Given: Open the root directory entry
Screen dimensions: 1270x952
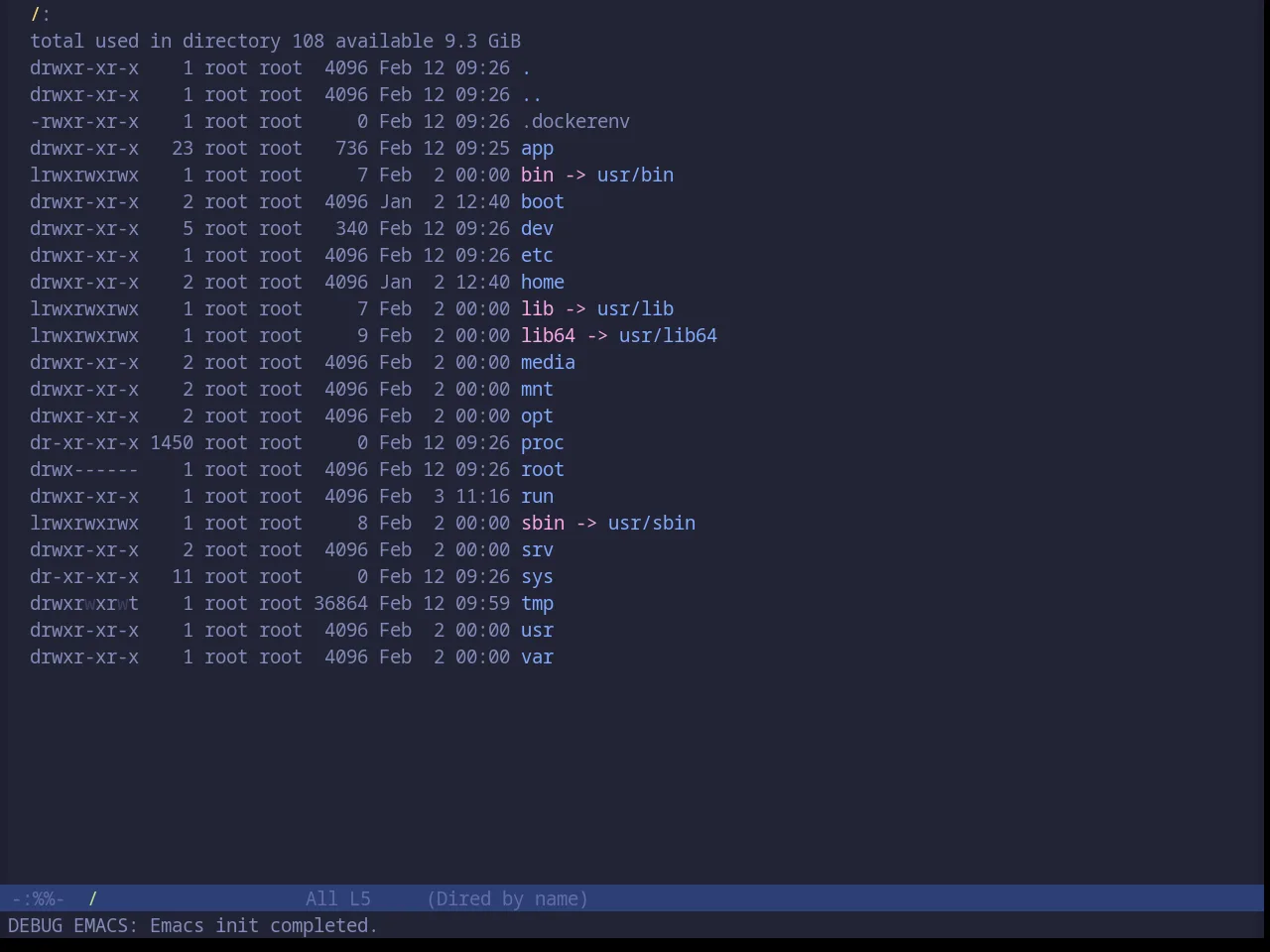Looking at the screenshot, I should pyautogui.click(x=543, y=470).
